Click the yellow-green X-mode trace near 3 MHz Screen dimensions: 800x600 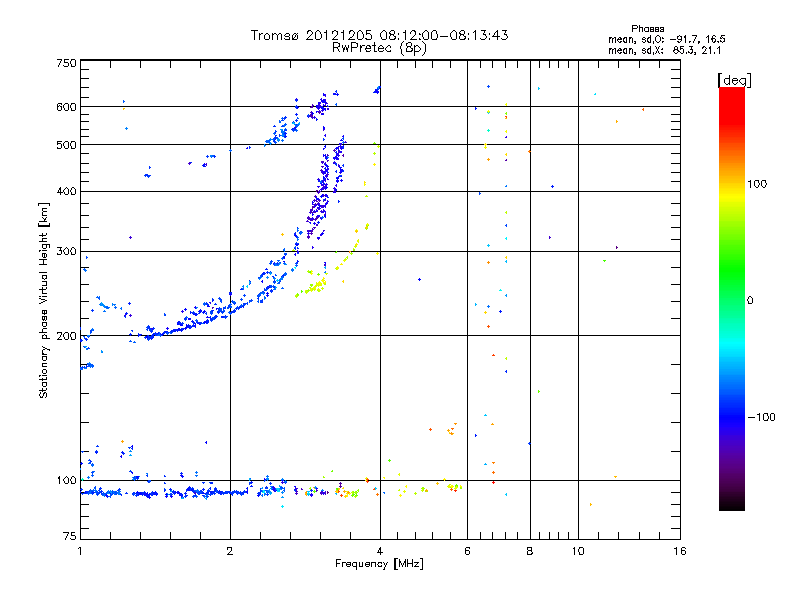coord(314,287)
